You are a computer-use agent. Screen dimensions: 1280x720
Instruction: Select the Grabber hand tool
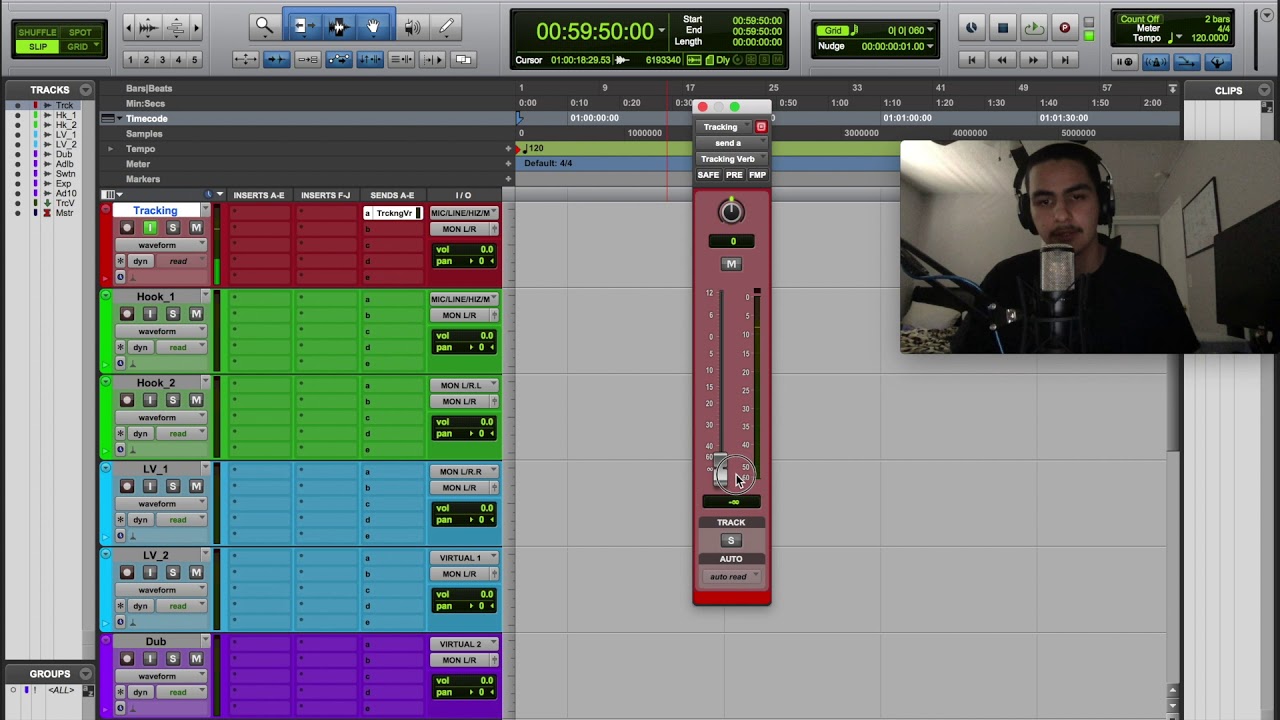click(x=374, y=27)
